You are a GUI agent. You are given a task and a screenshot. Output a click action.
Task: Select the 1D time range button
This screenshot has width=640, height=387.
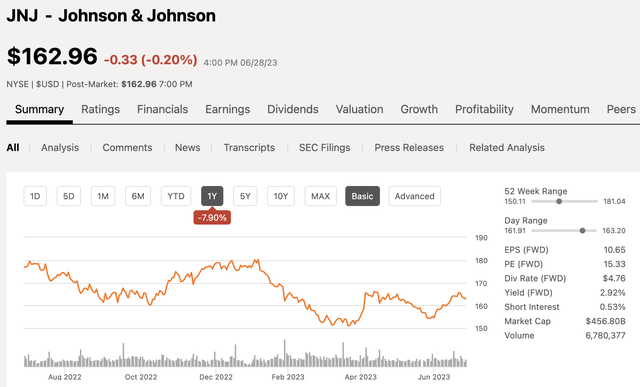tap(35, 196)
